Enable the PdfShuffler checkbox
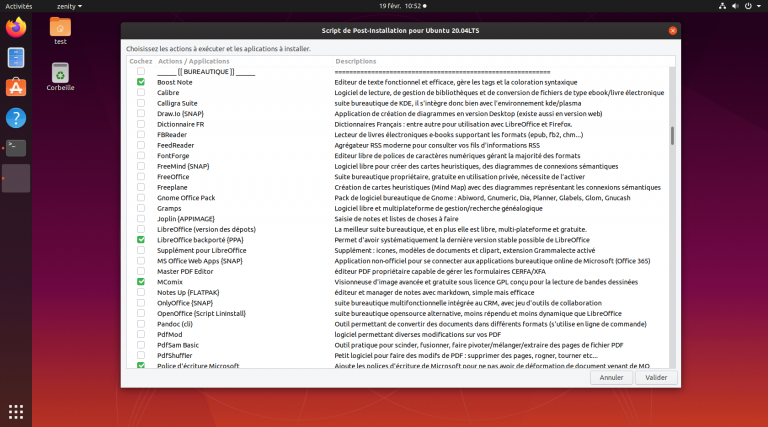The width and height of the screenshot is (768, 427). click(141, 355)
